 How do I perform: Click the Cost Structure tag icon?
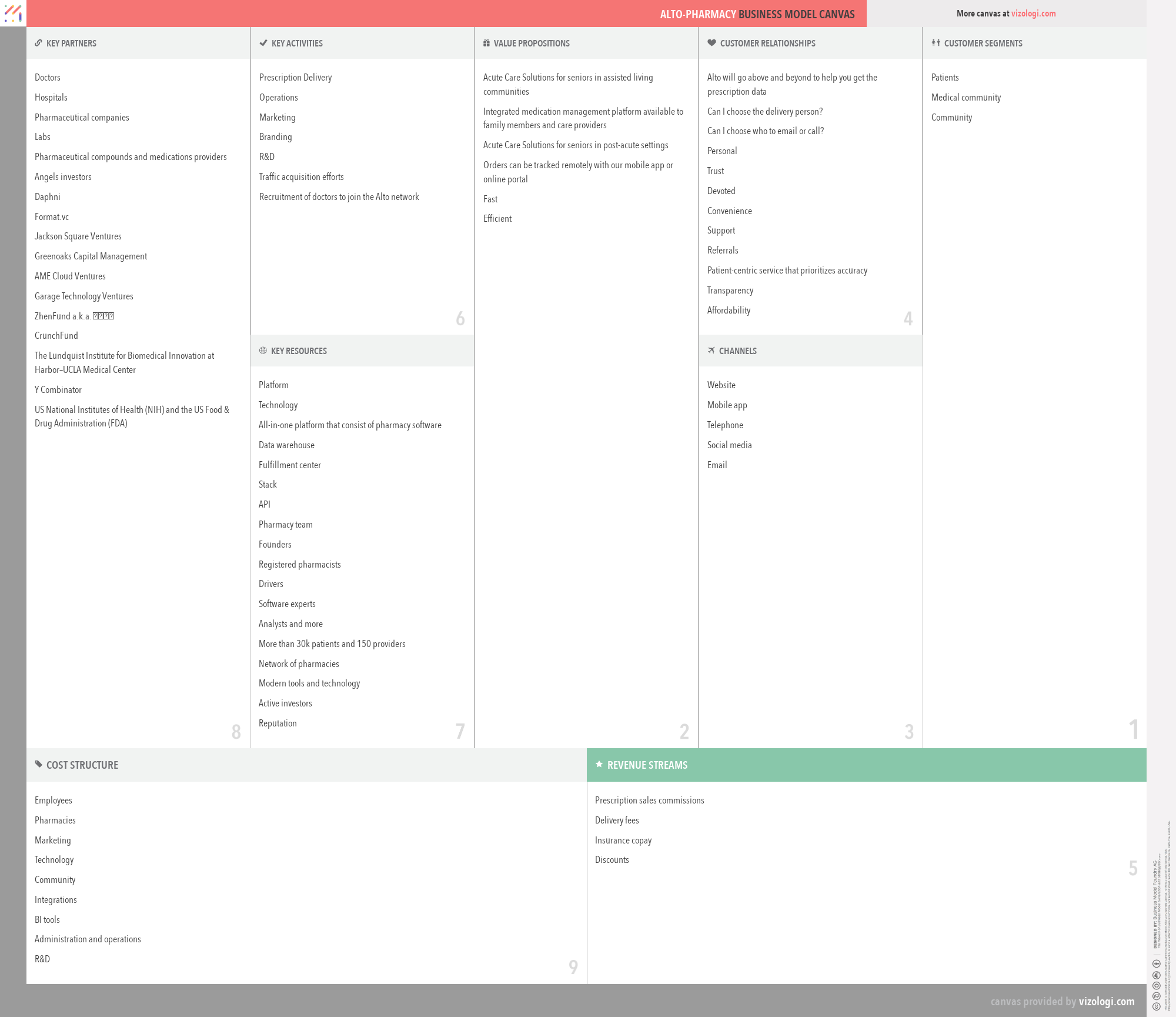(x=38, y=764)
